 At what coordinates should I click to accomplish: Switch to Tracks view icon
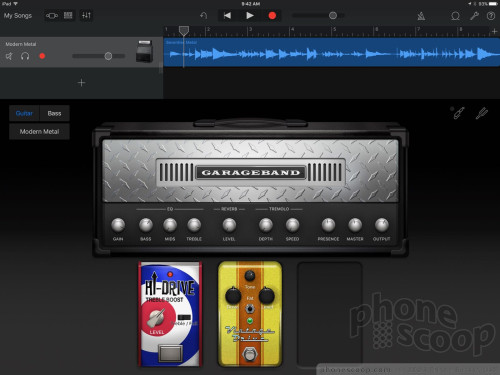click(x=68, y=16)
